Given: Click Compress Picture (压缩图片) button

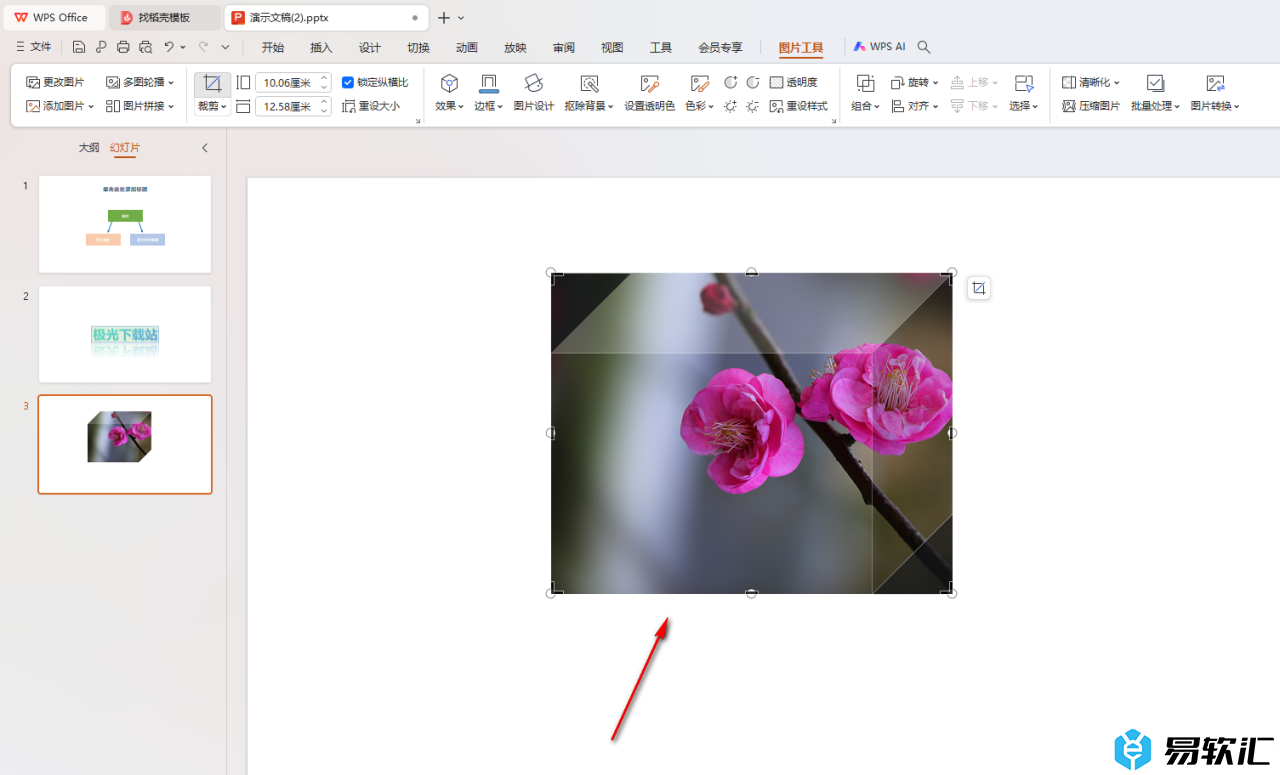Looking at the screenshot, I should (1091, 106).
